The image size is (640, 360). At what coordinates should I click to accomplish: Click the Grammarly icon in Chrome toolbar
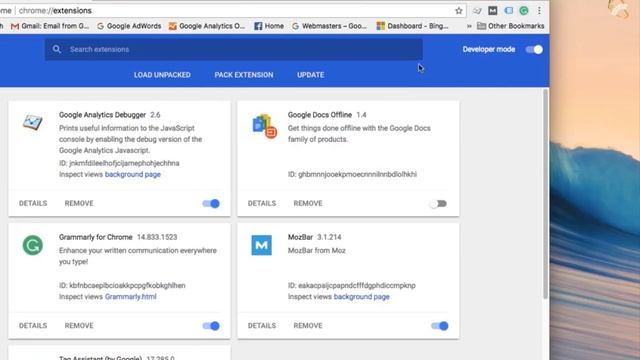pos(524,11)
